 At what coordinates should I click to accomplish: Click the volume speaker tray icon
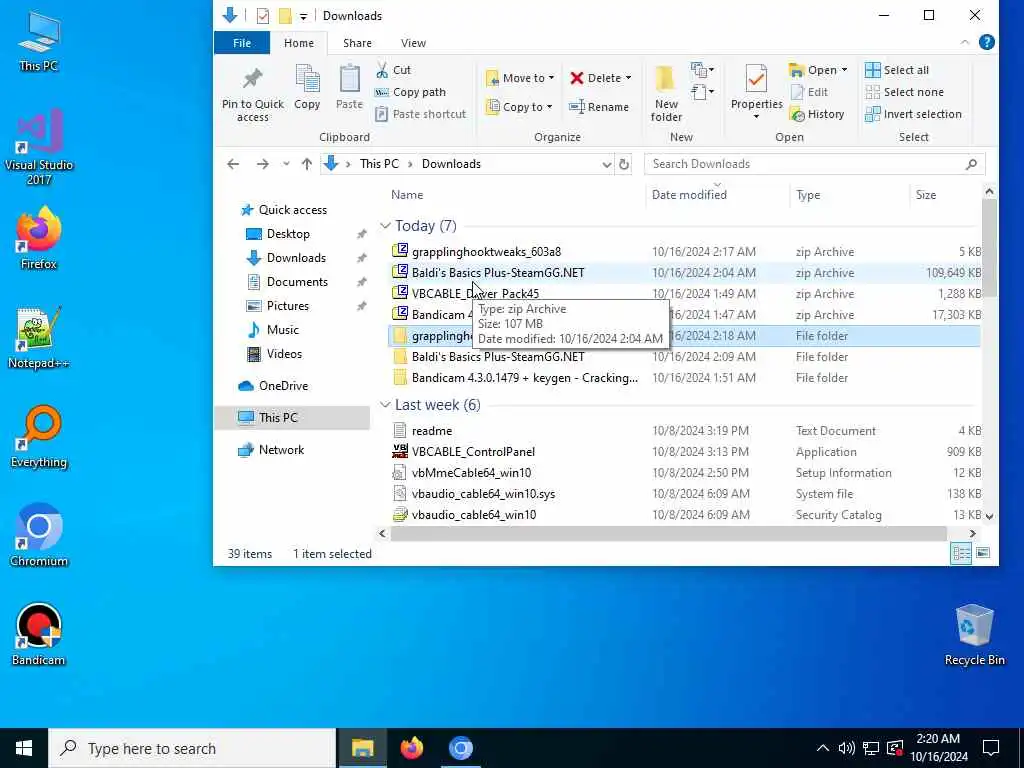tap(846, 748)
